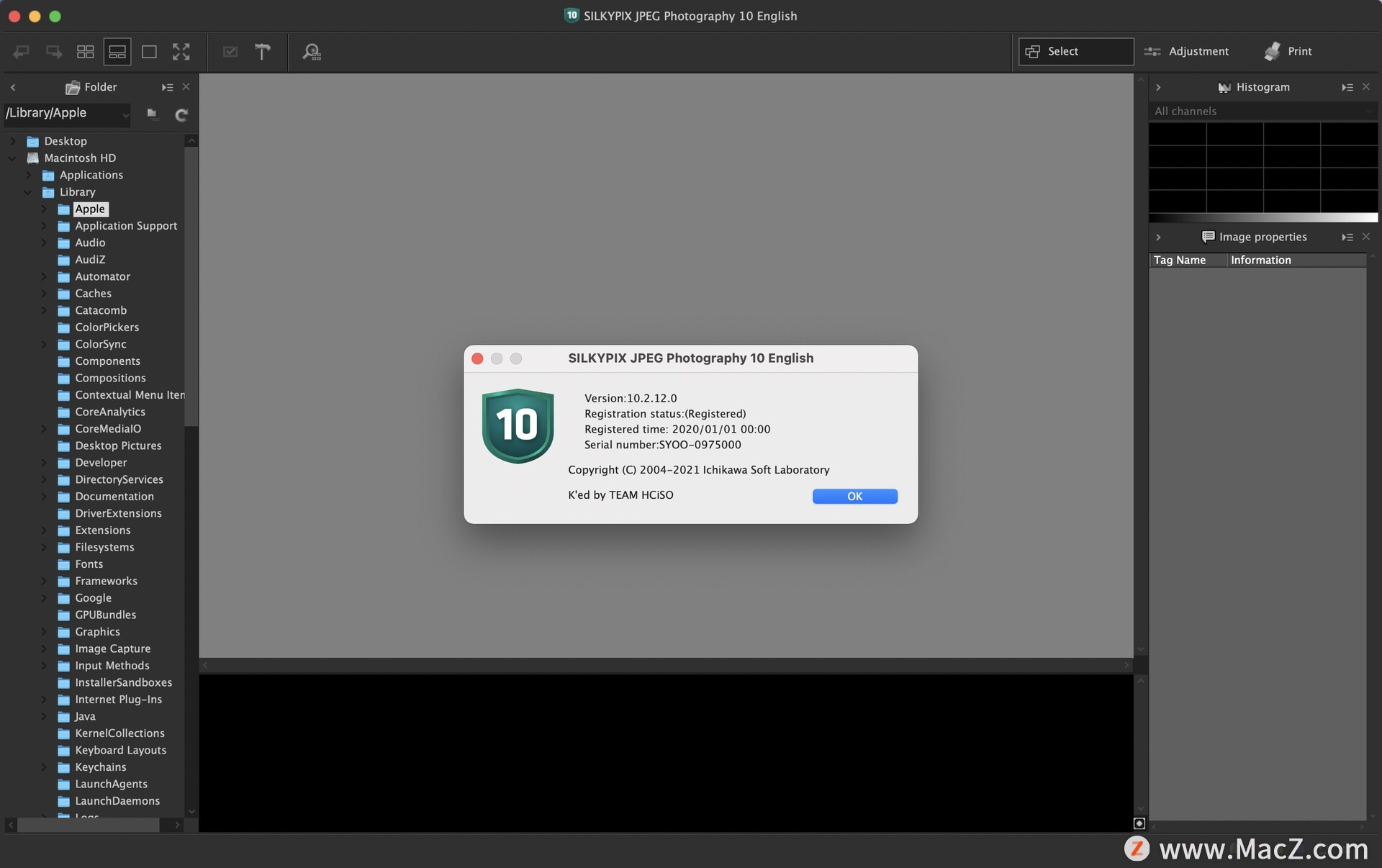Click the Adjustment section button

pos(1187,51)
